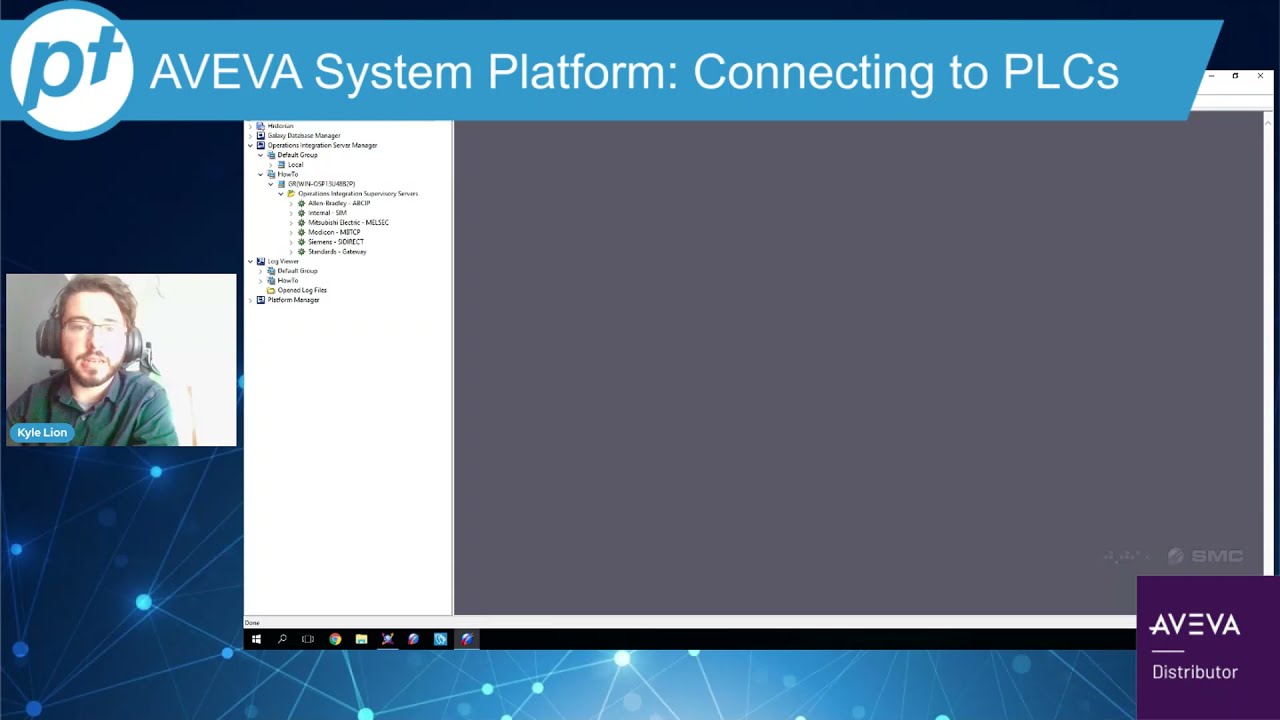Click the Modicon MBTCP gear icon
Viewport: 1280px width, 720px height.
[x=301, y=232]
